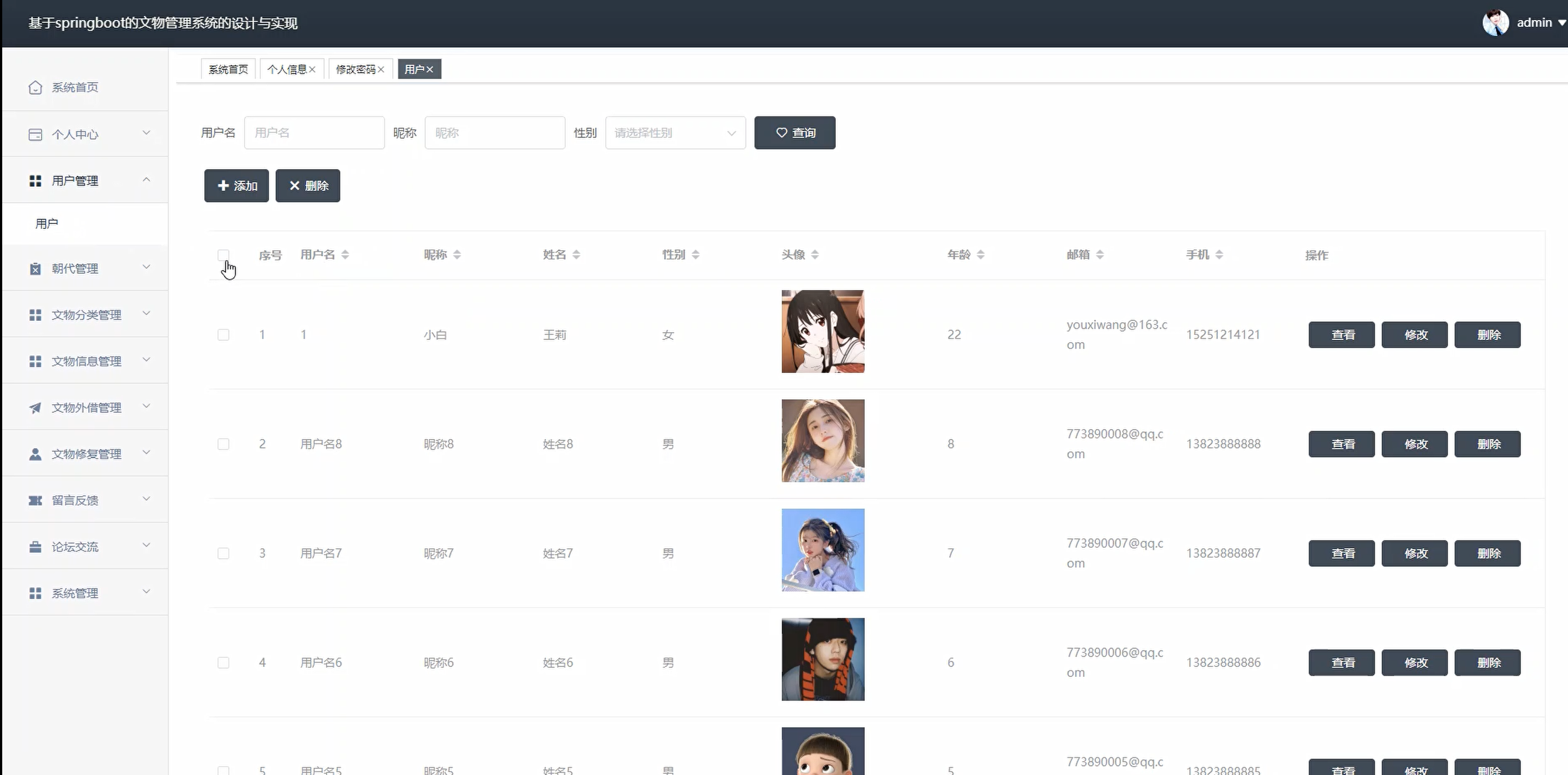
Task: Expand 系统管理 chevron
Action: tap(146, 592)
